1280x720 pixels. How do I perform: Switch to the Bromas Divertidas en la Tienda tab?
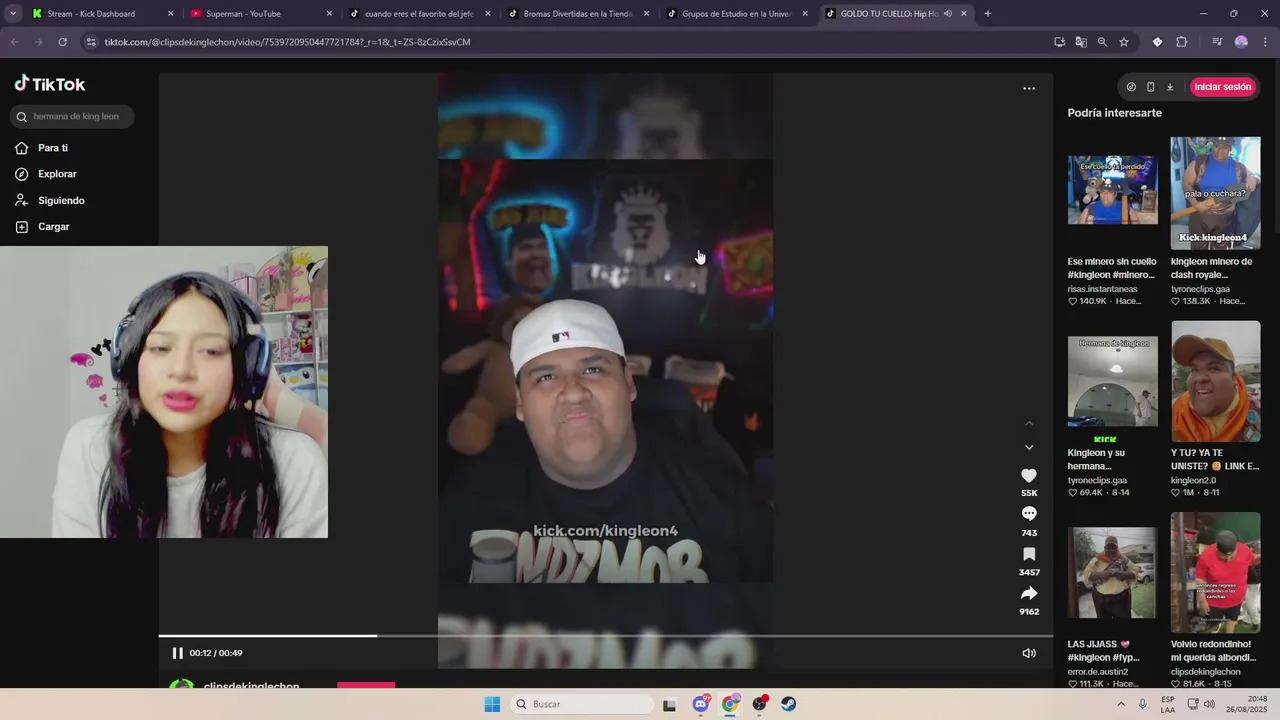point(578,14)
